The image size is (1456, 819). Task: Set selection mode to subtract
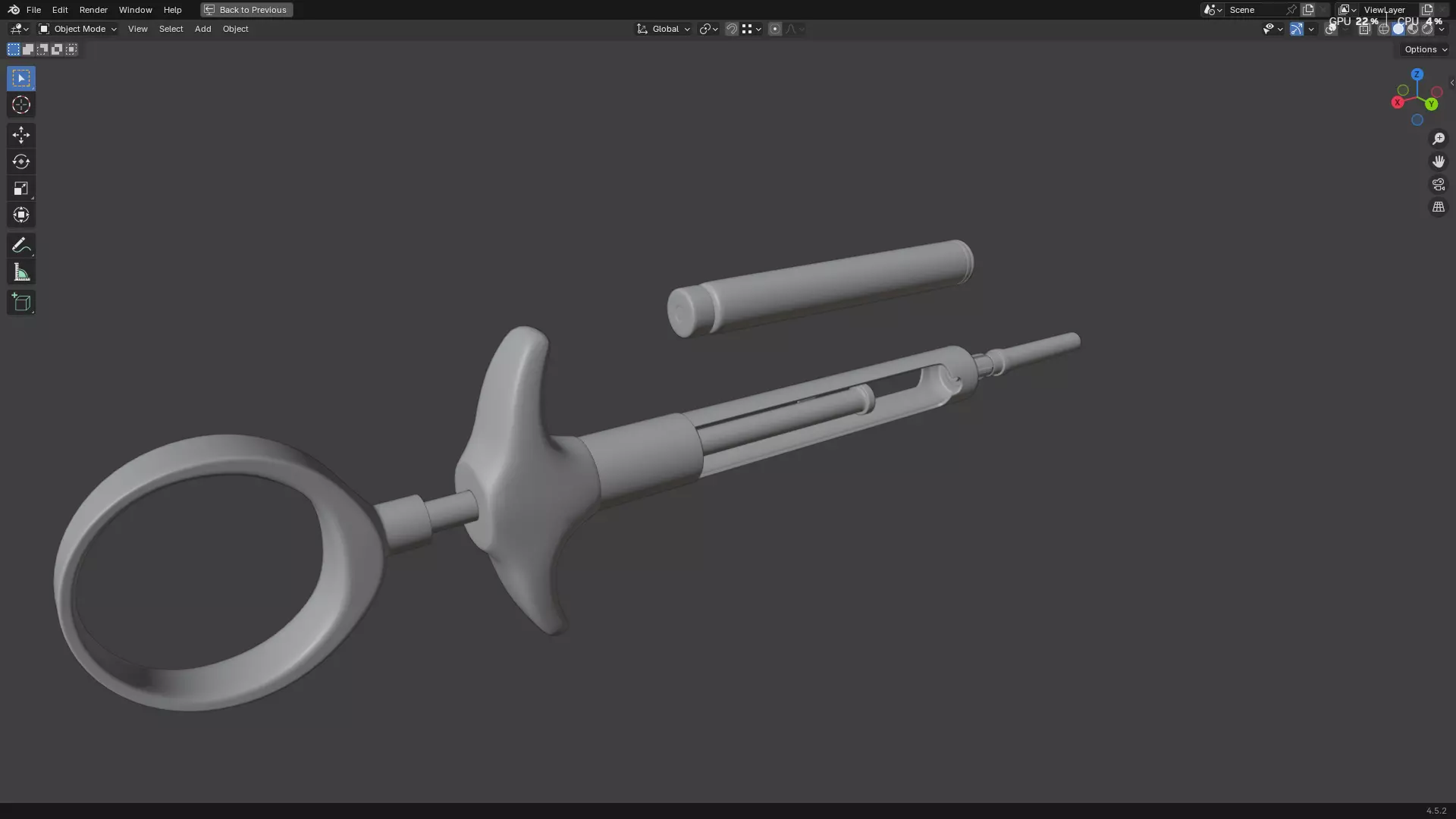(x=42, y=49)
